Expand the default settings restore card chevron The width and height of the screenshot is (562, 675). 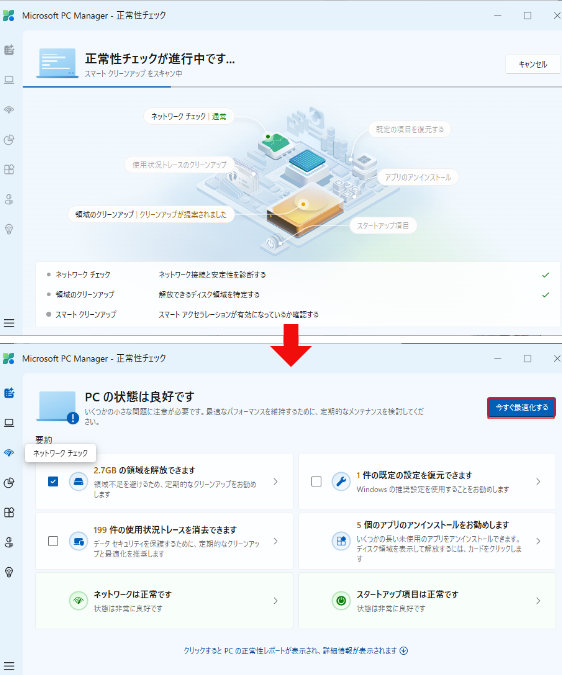tap(538, 481)
